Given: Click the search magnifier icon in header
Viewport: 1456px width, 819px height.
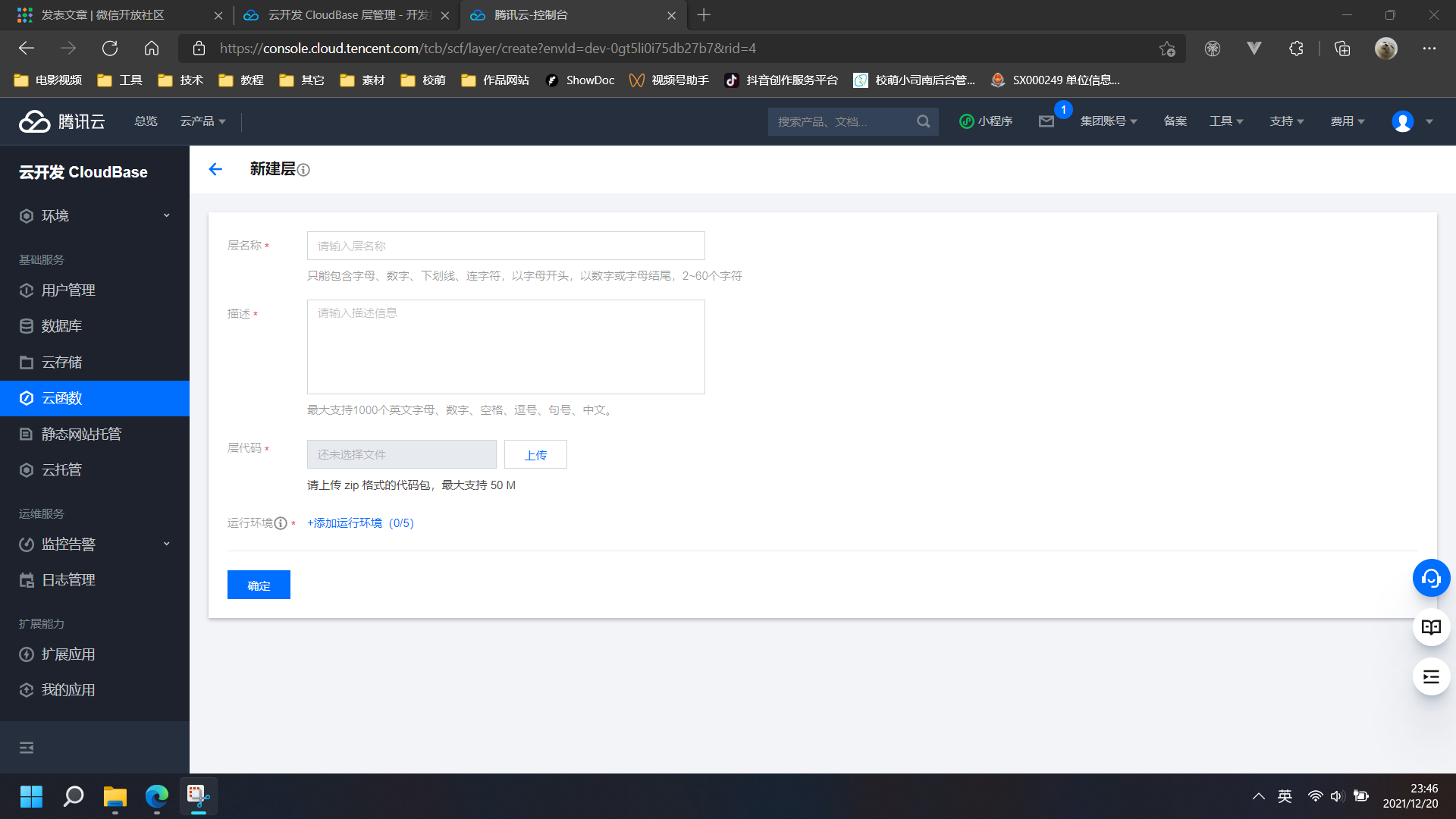Looking at the screenshot, I should click(923, 121).
